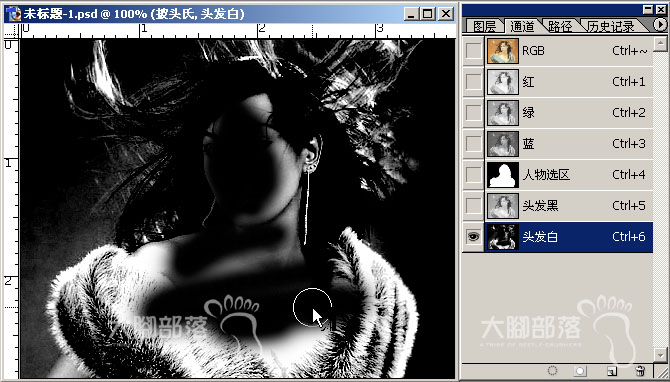The width and height of the screenshot is (670, 382).
Task: Show the RGB channel visibility box
Action: tap(473, 51)
